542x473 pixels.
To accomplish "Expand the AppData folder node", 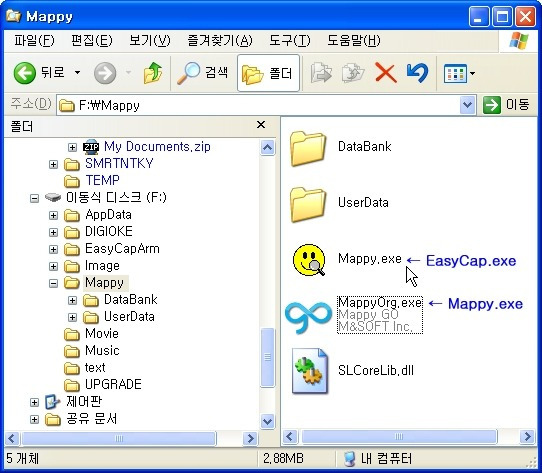I will tap(53, 216).
